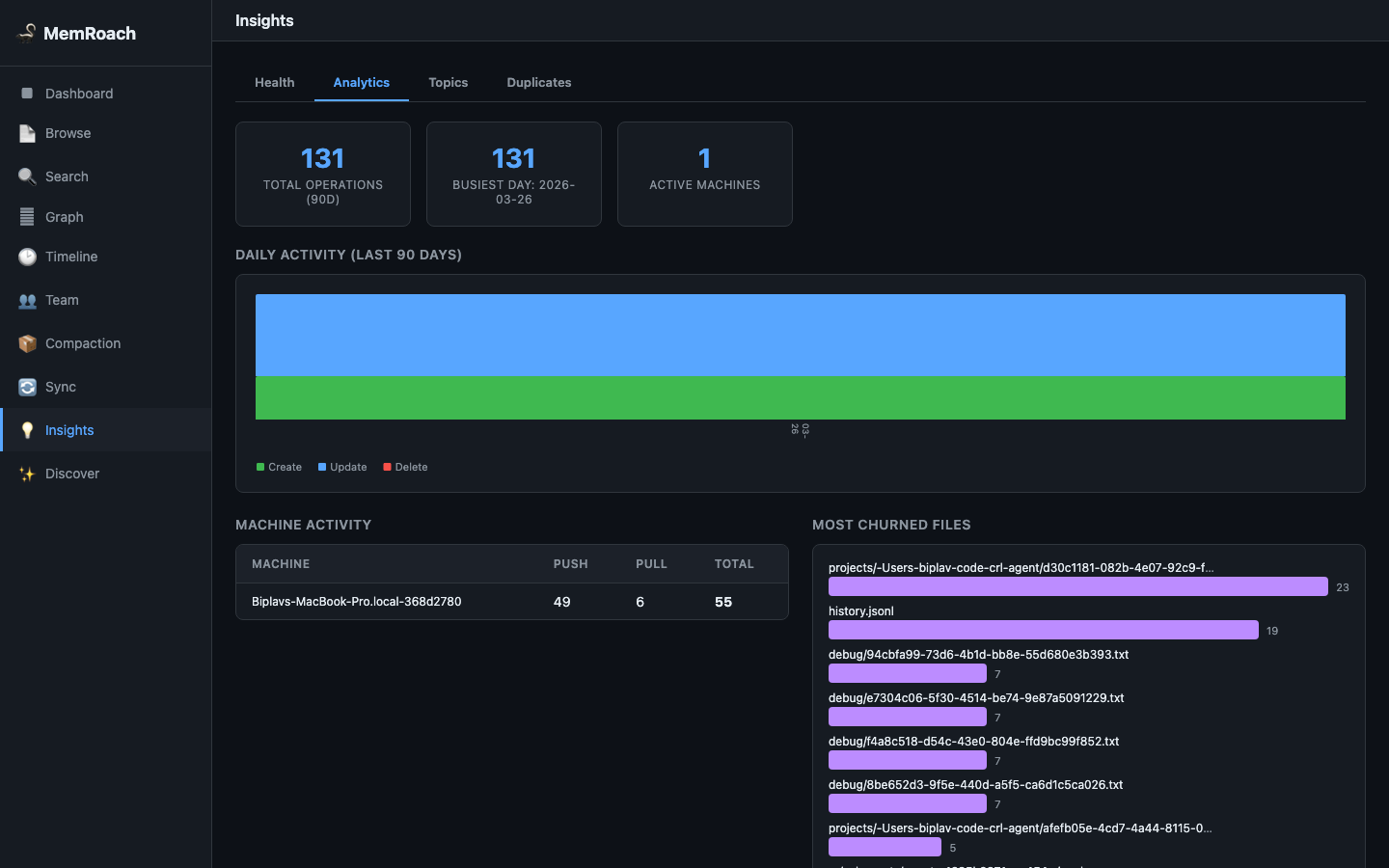Click the Sync arrows icon
The width and height of the screenshot is (1389, 868).
point(27,387)
